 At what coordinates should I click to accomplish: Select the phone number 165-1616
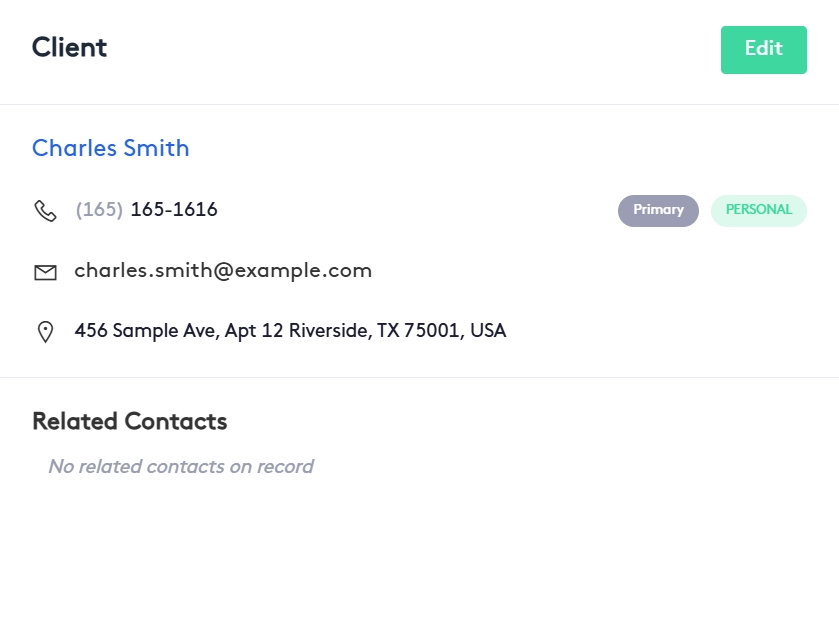(x=174, y=210)
